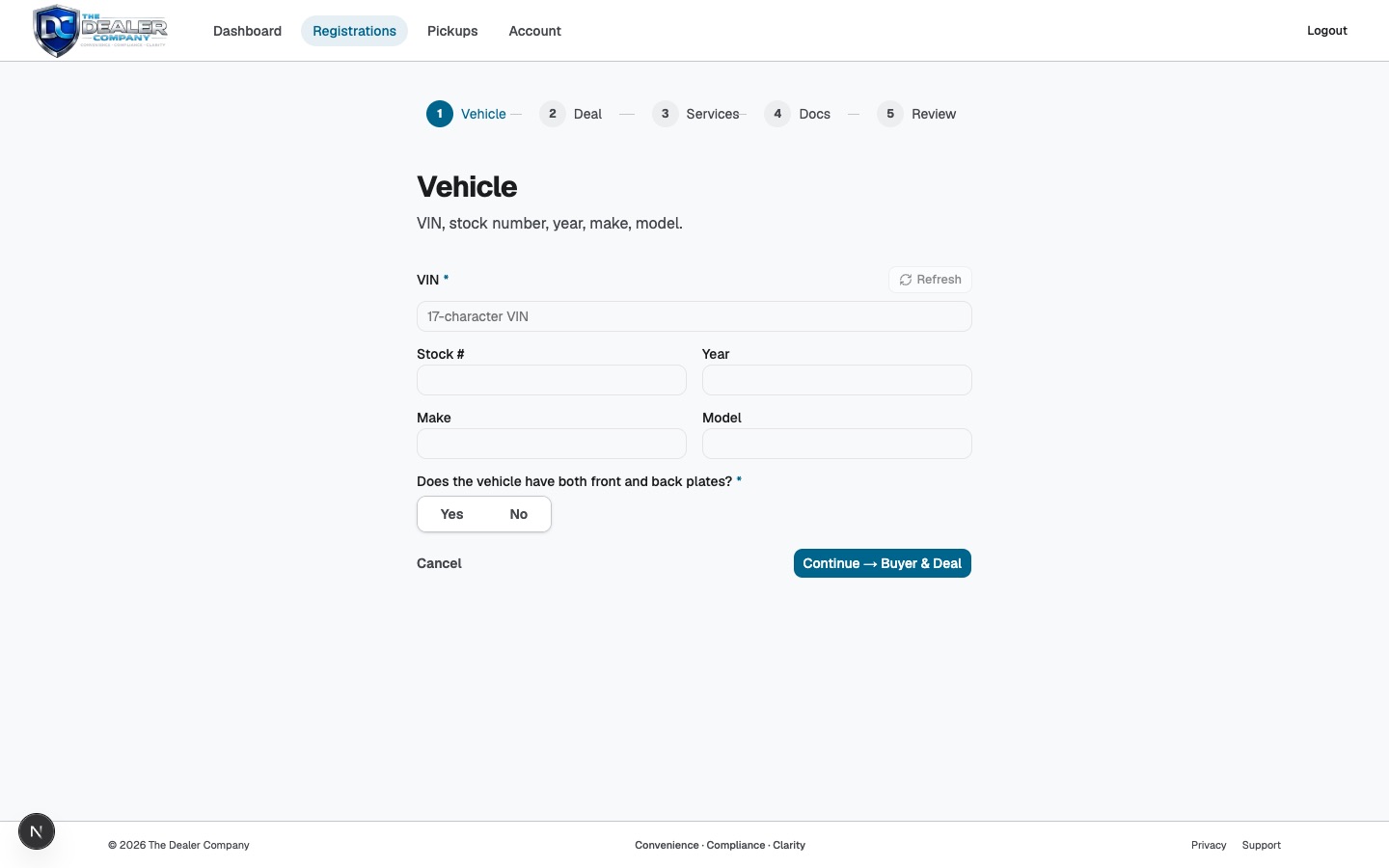Jump to step 5 Review
Screen dimensions: 1389x868
click(917, 114)
